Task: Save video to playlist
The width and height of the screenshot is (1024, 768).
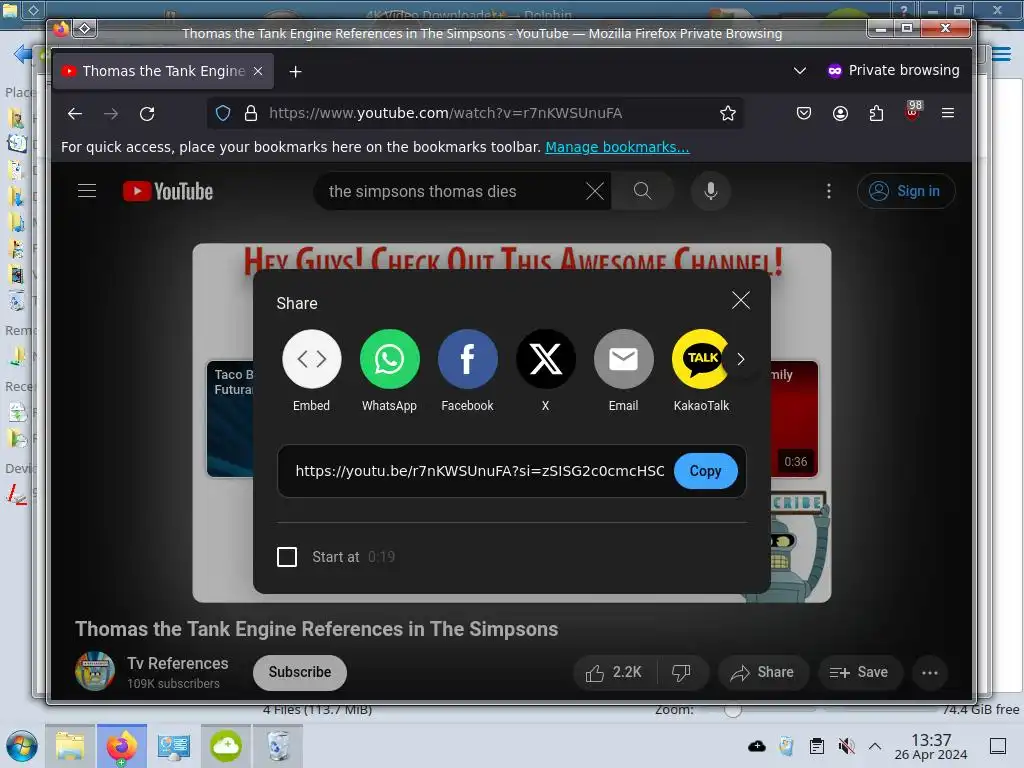Action: point(859,673)
